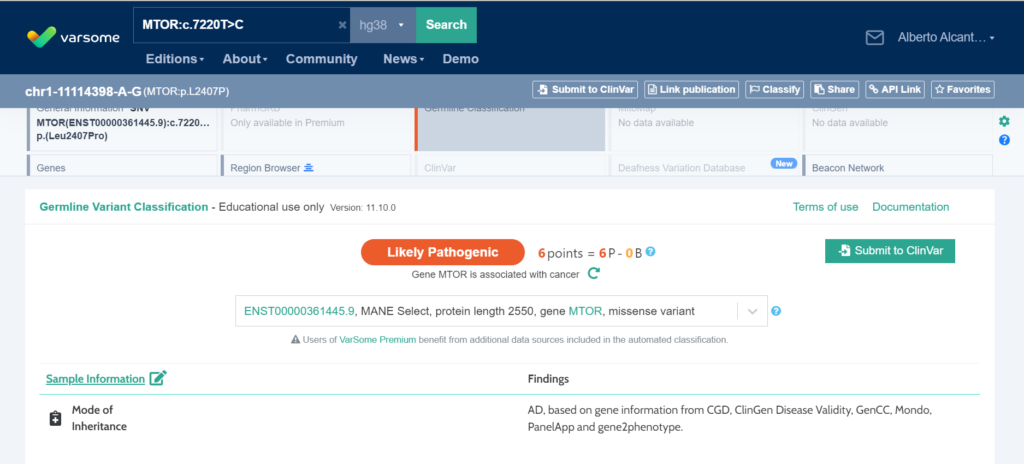
Task: Click the teal Submit to ClinVar button
Action: [889, 251]
